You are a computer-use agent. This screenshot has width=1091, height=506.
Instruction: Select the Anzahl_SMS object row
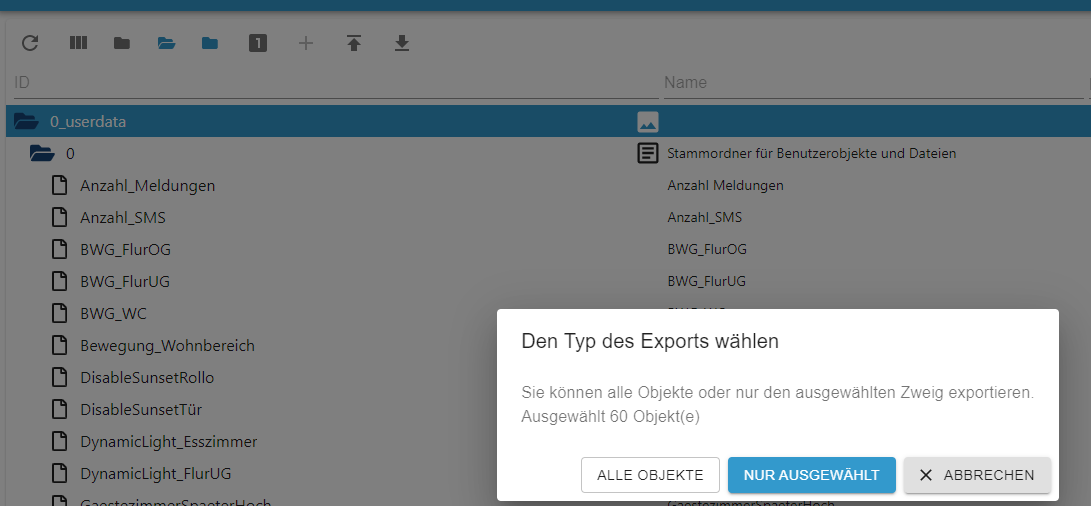(x=546, y=217)
